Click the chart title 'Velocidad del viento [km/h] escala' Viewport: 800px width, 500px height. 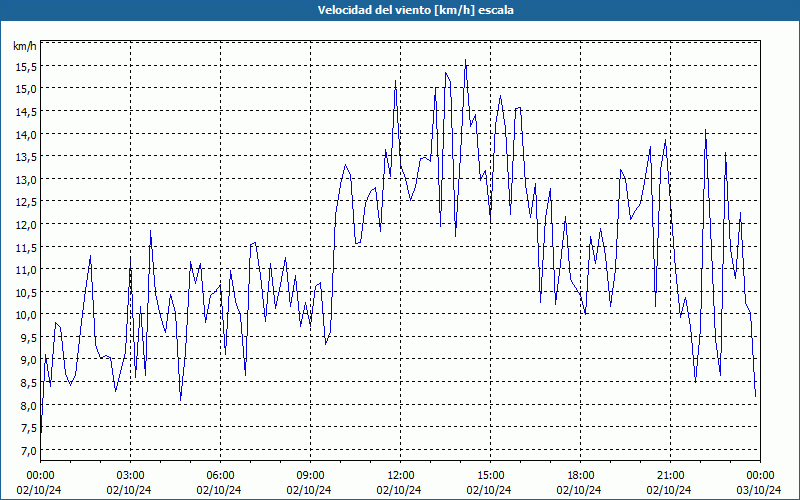(x=415, y=10)
